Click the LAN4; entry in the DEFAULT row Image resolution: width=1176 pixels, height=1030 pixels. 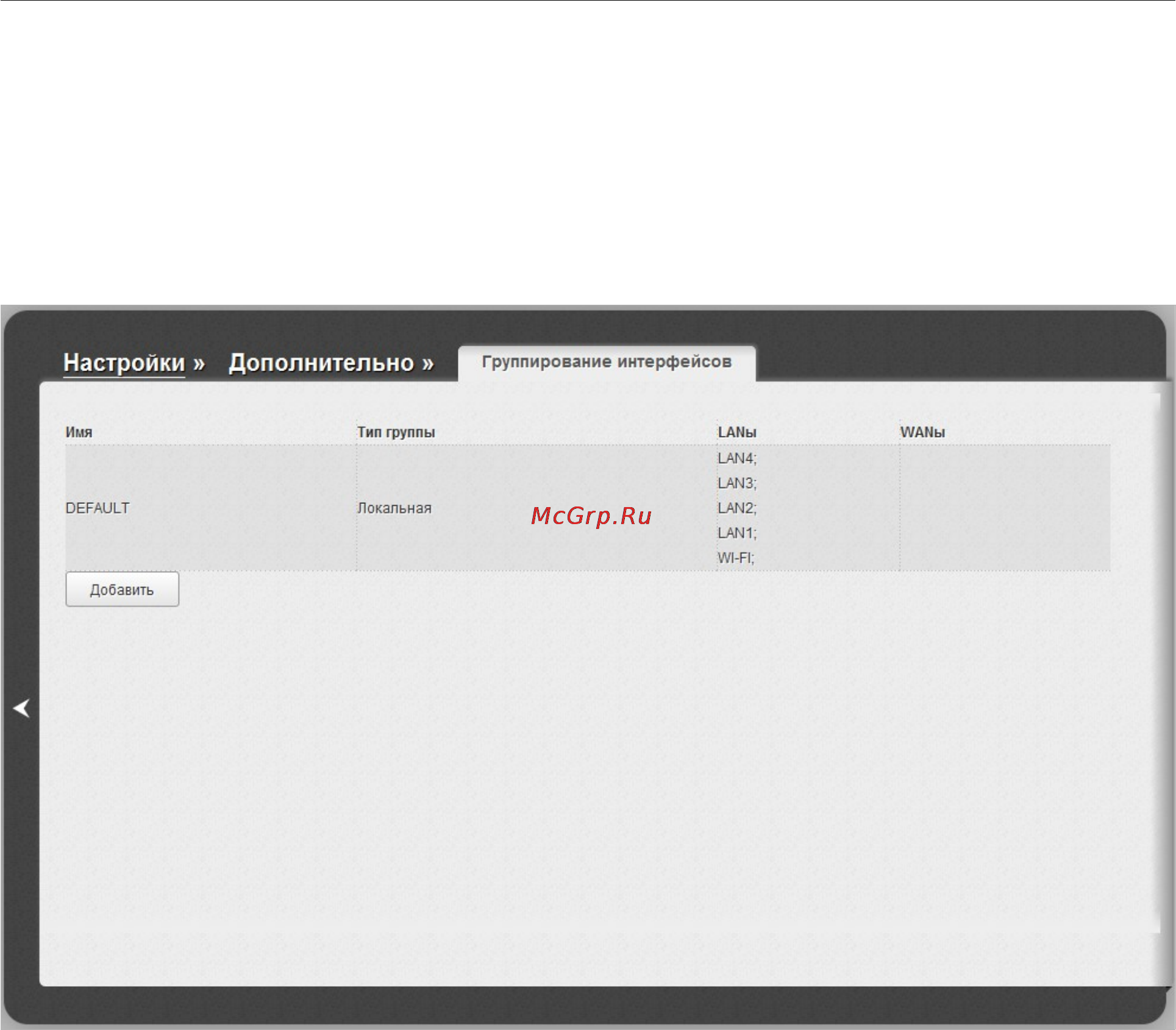[x=737, y=458]
